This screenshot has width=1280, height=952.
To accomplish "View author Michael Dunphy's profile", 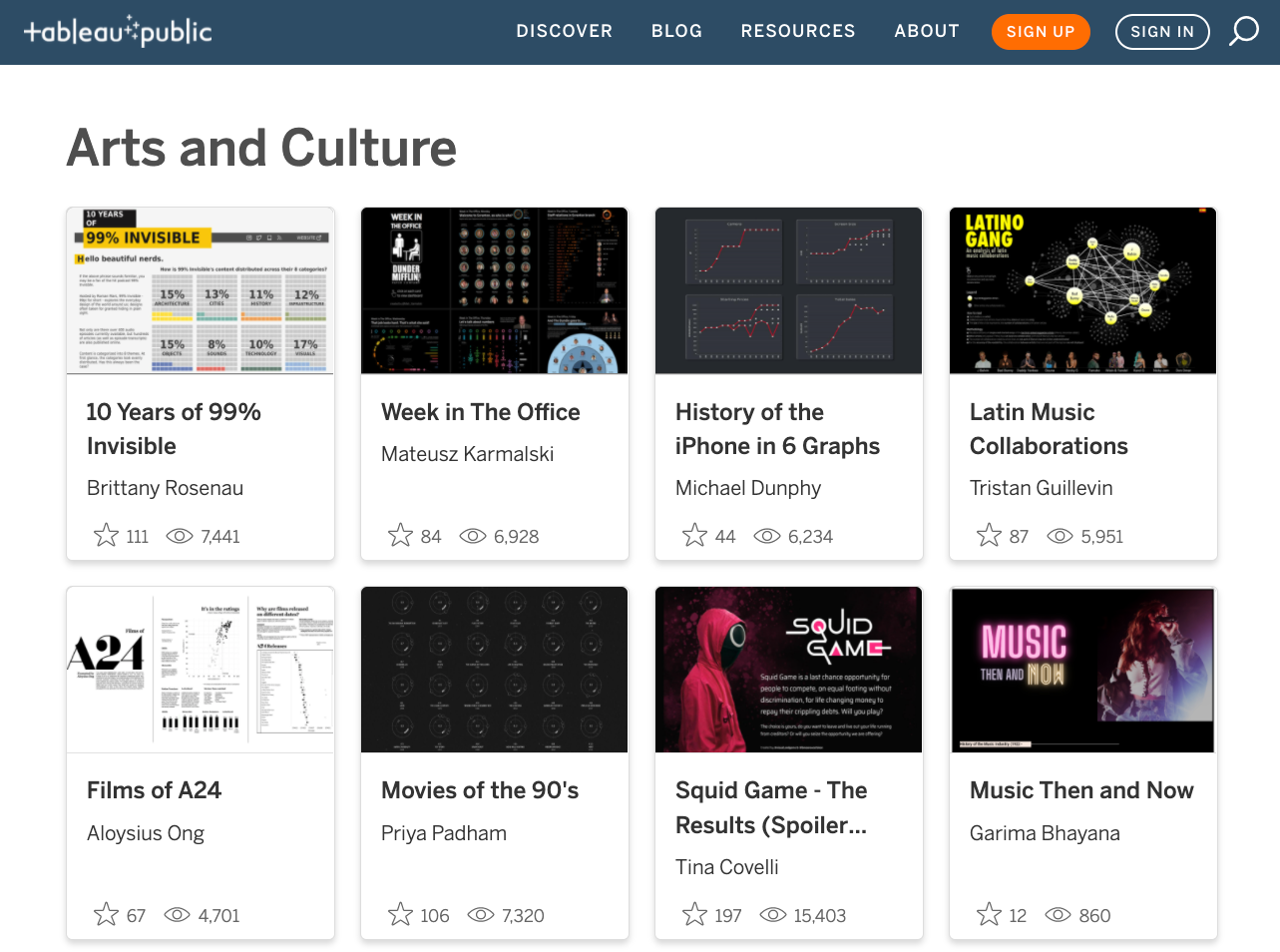I will pos(748,488).
